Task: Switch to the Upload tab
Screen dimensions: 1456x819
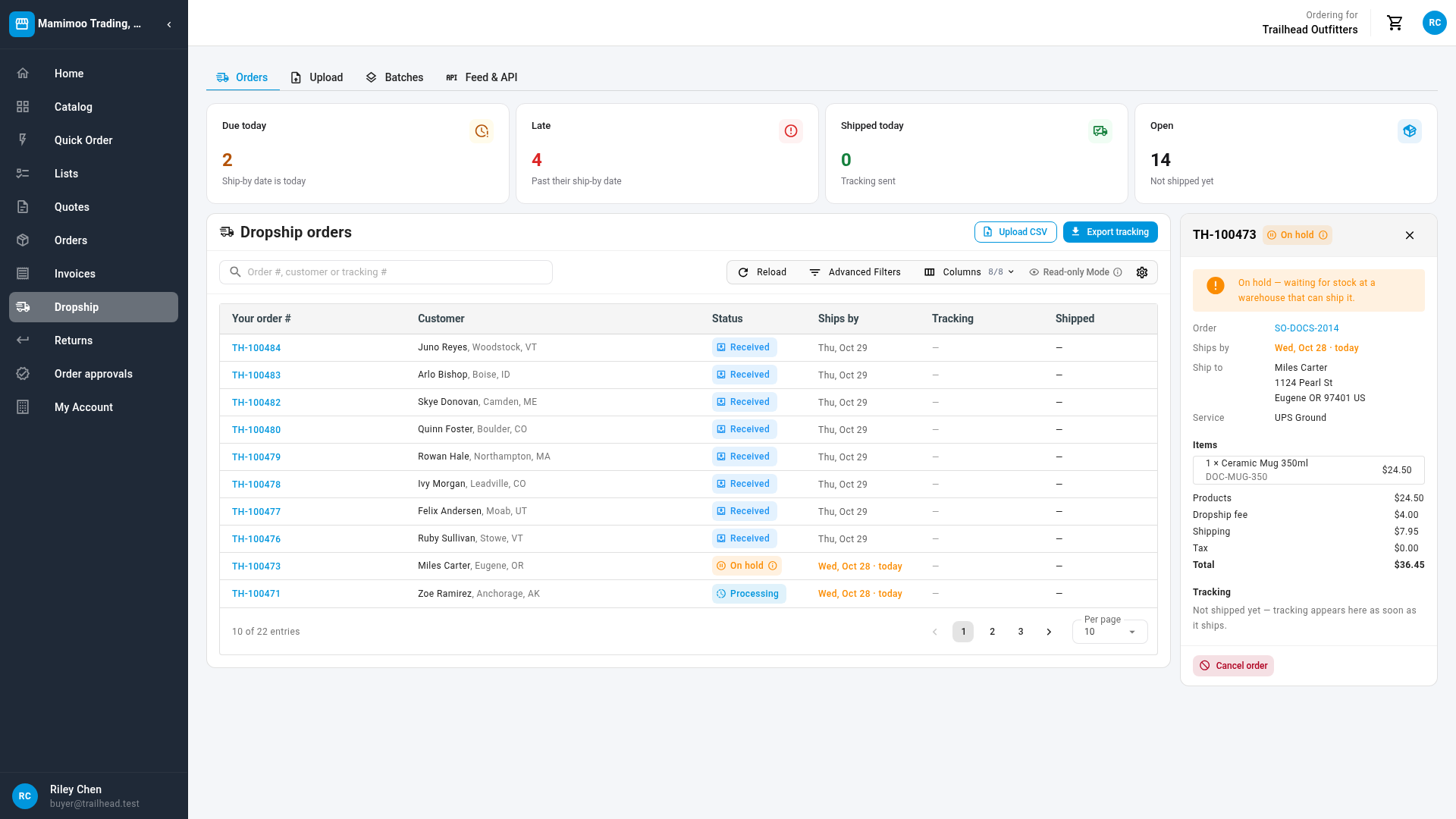Action: pos(317,77)
